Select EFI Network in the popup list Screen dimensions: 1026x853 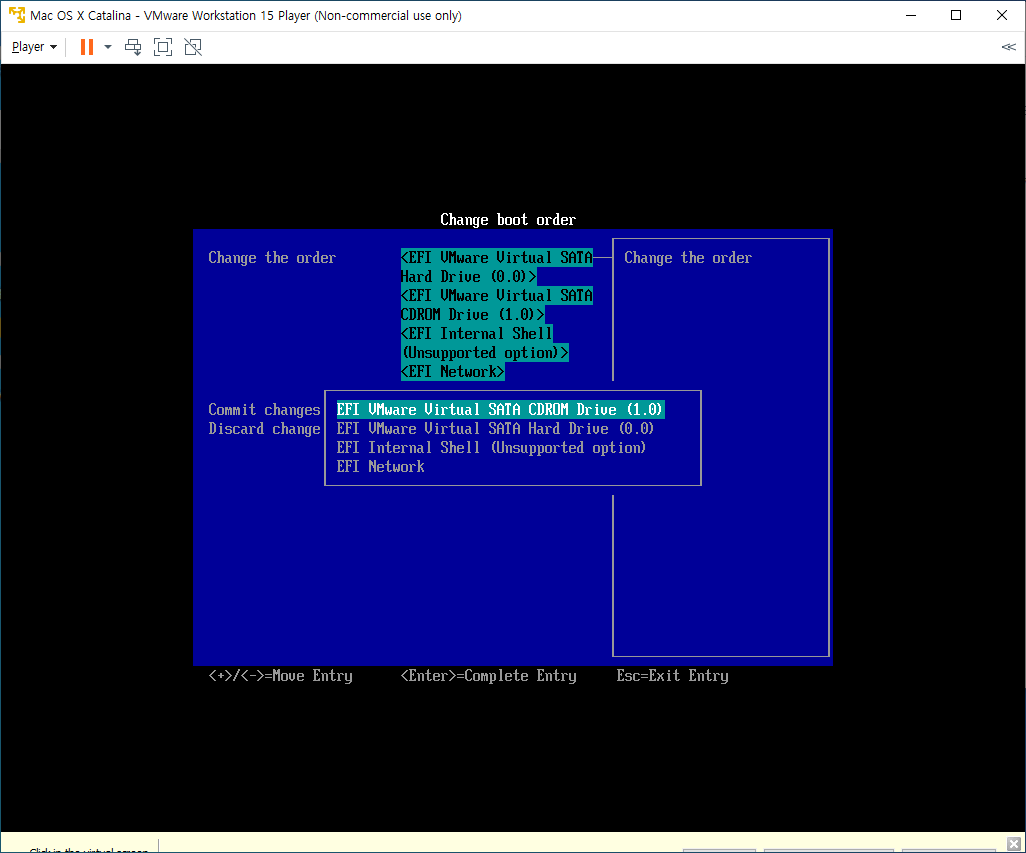380,466
